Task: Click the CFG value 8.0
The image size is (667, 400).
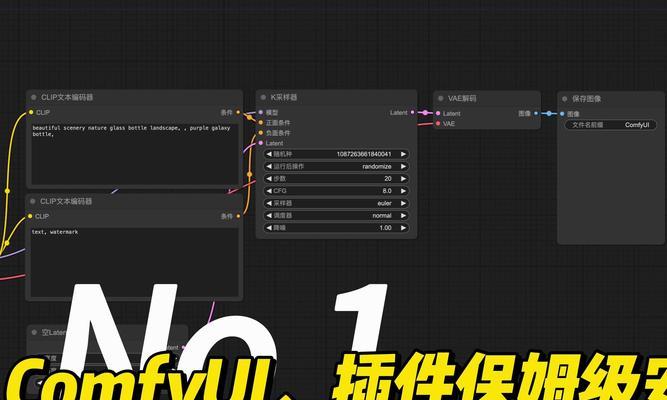Action: (x=387, y=191)
